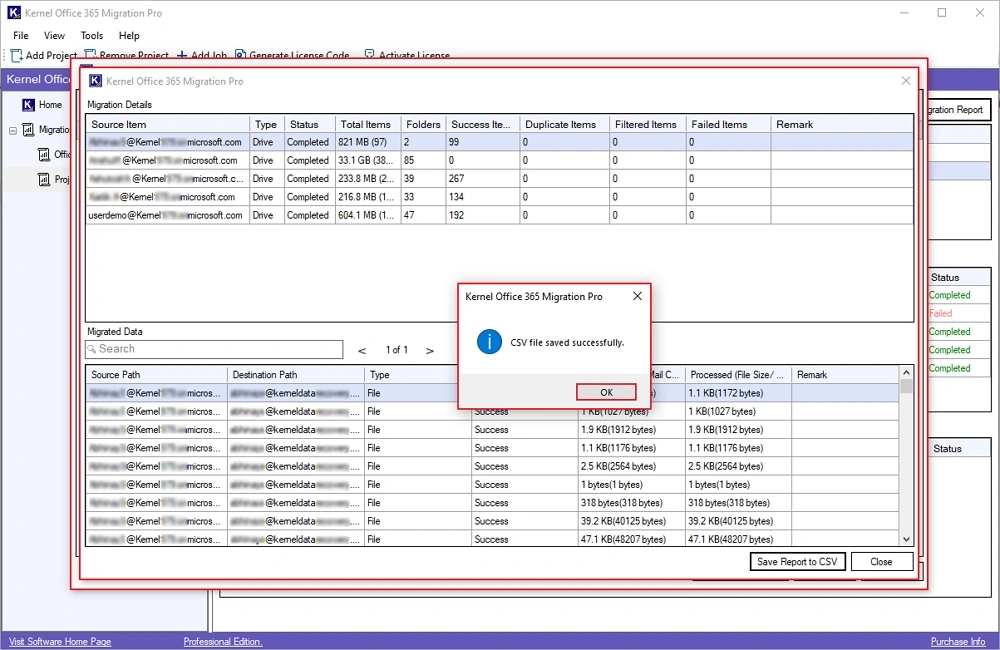Click the previous page arrow near the search box
1000x650 pixels.
click(x=361, y=350)
